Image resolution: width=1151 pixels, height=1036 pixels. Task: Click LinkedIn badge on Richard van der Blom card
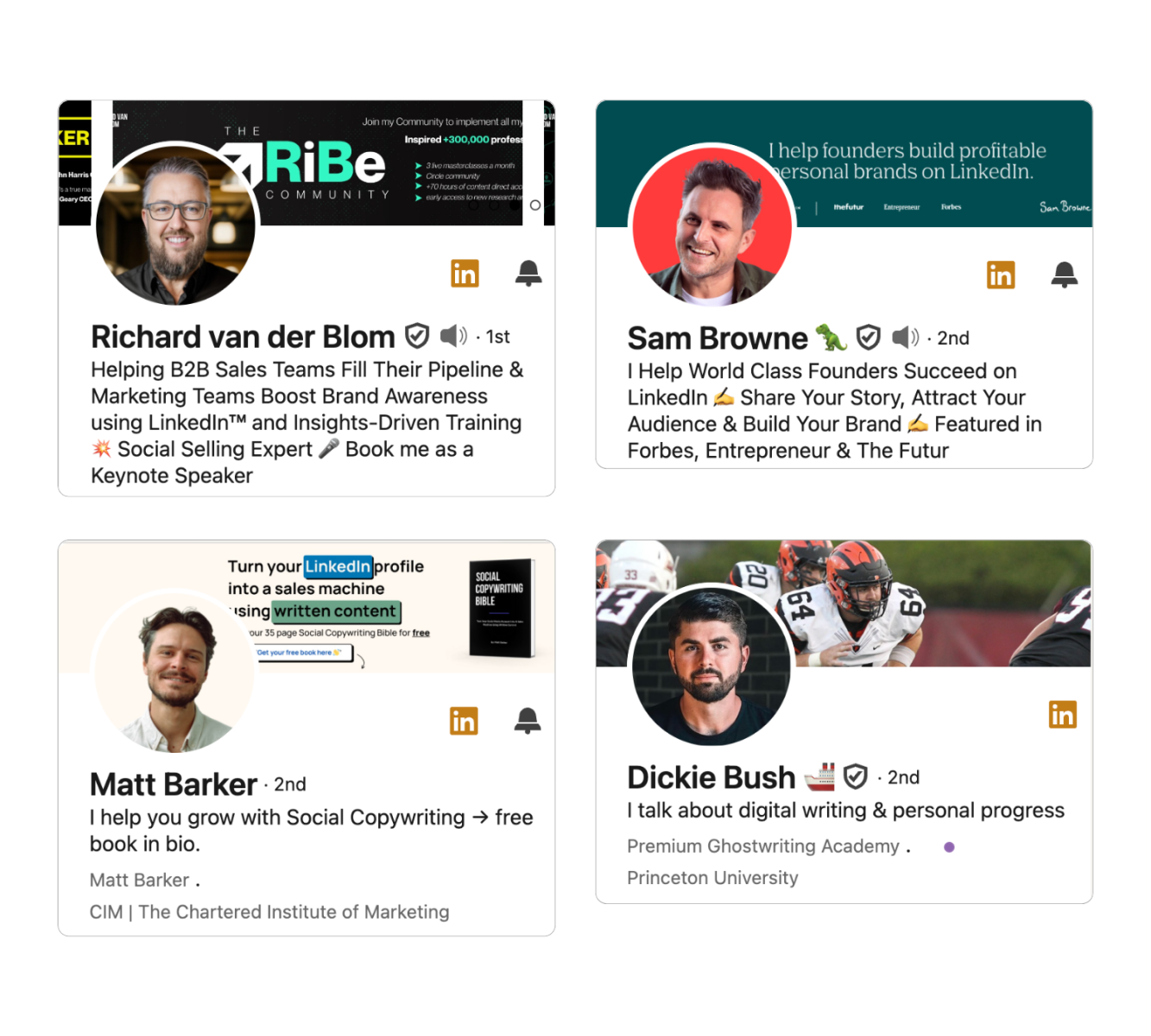tap(465, 274)
